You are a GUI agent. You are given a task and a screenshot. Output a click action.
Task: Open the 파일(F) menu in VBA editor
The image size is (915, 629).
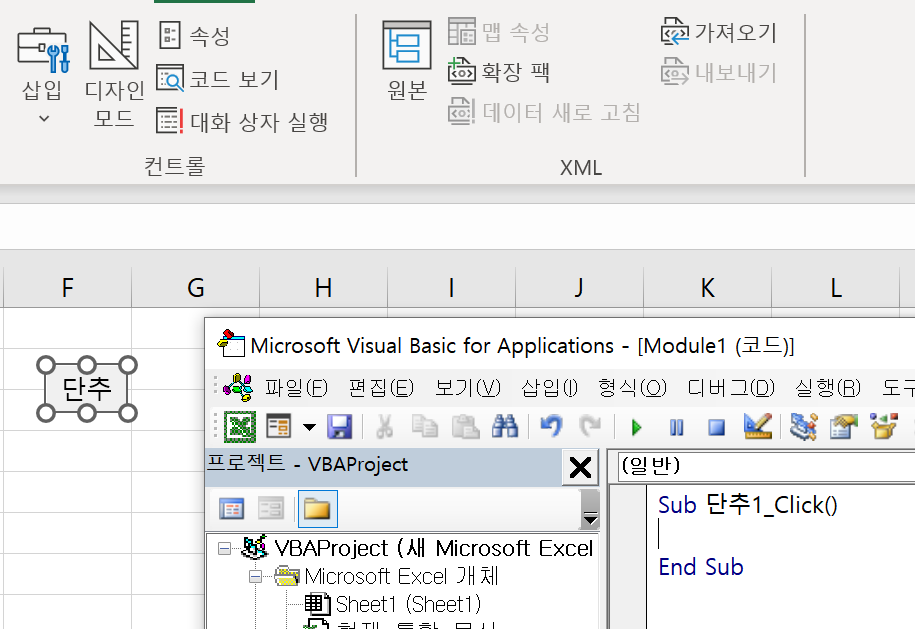[296, 387]
